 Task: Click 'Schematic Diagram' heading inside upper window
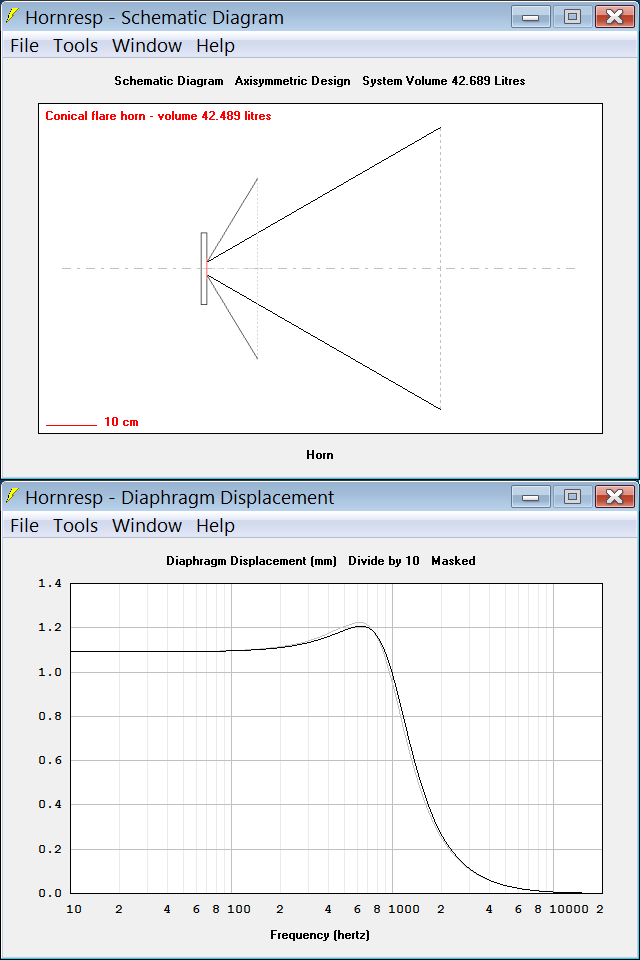click(x=168, y=81)
